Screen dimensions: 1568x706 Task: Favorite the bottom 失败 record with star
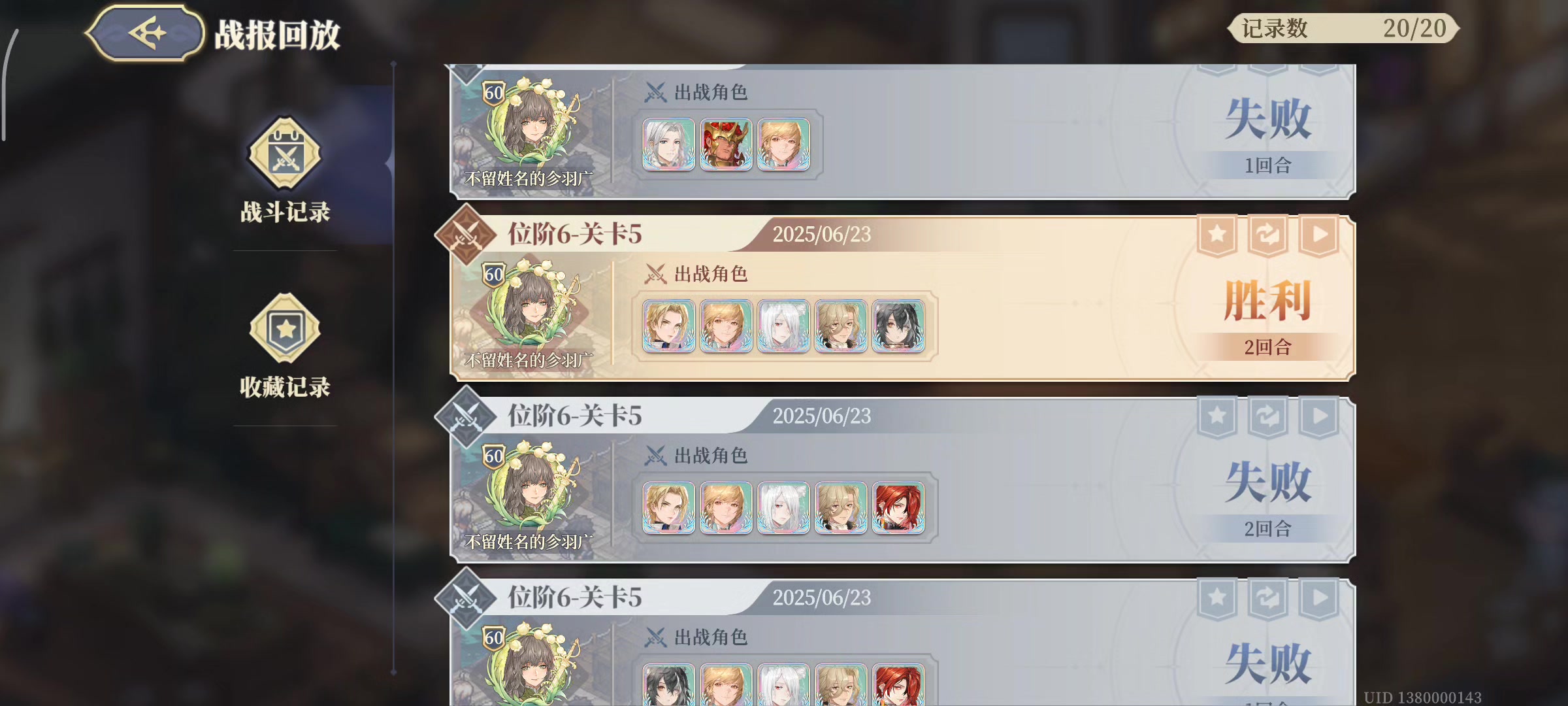point(1217,598)
